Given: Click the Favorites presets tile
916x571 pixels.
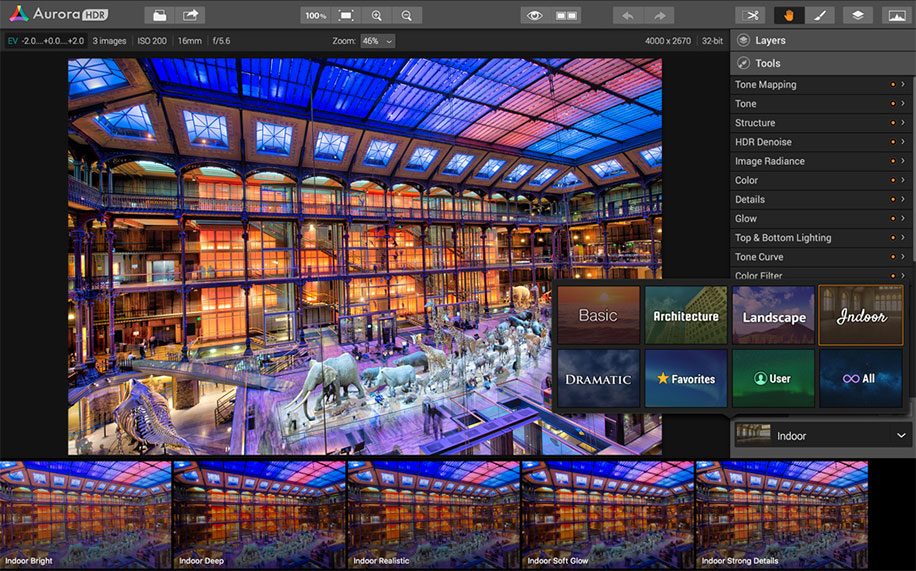Looking at the screenshot, I should (x=686, y=378).
